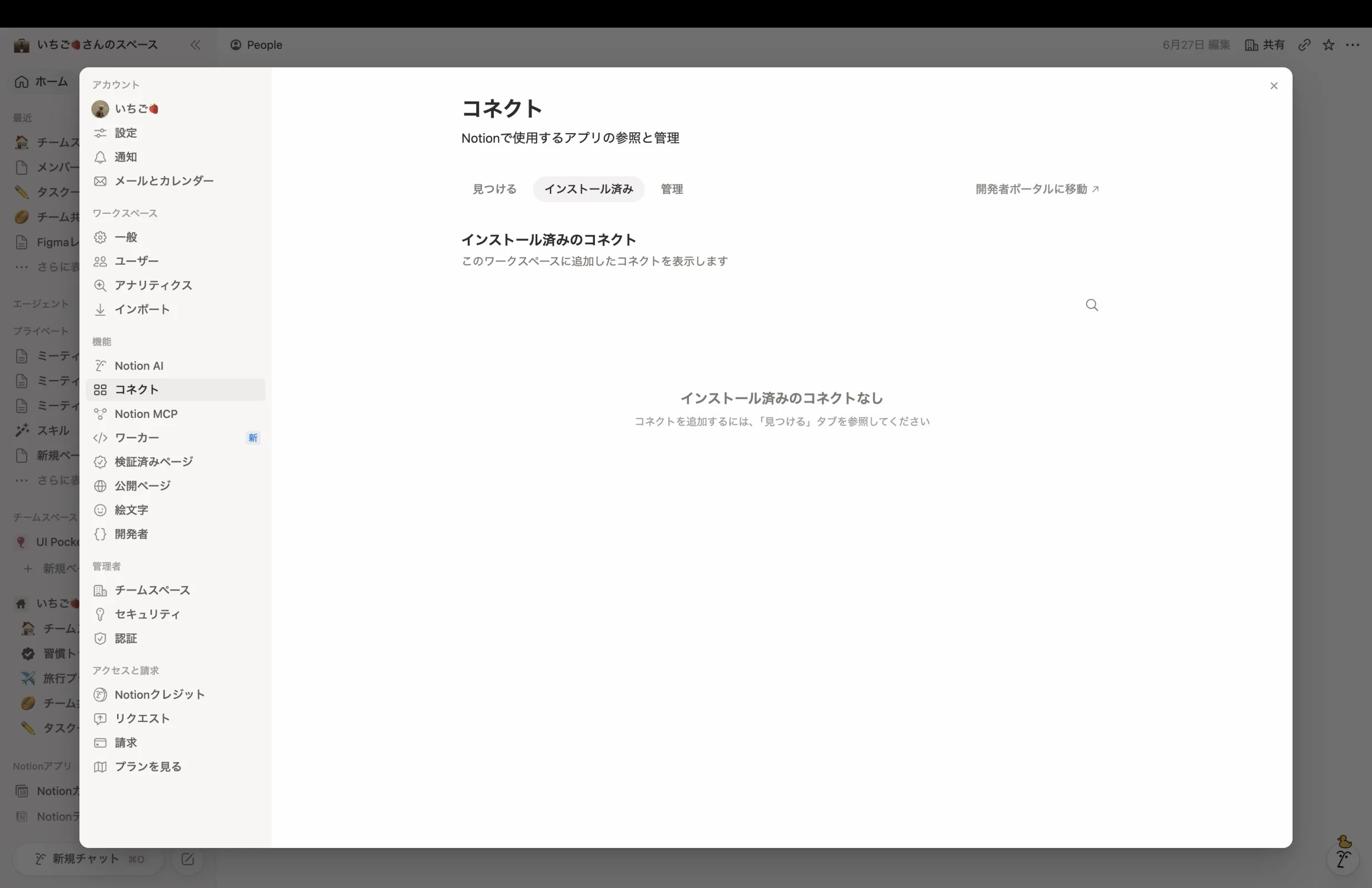Click 新規チャット button at bottom

pos(88,859)
